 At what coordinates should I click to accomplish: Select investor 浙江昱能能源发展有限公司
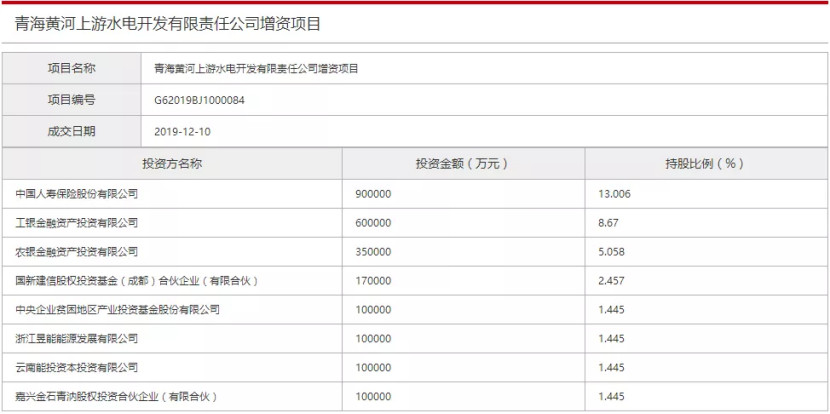pyautogui.click(x=77, y=339)
